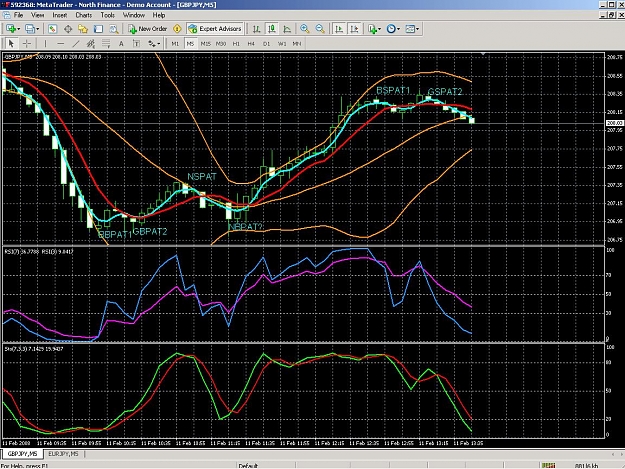Viewport: 625px width, 469px height.
Task: Select the equidistant channel tool
Action: [x=90, y=43]
